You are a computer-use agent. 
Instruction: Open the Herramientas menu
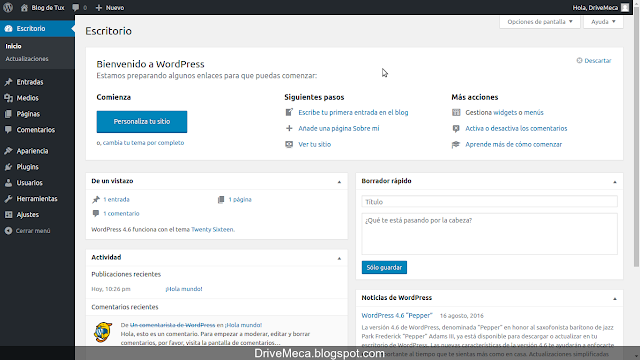(x=37, y=199)
